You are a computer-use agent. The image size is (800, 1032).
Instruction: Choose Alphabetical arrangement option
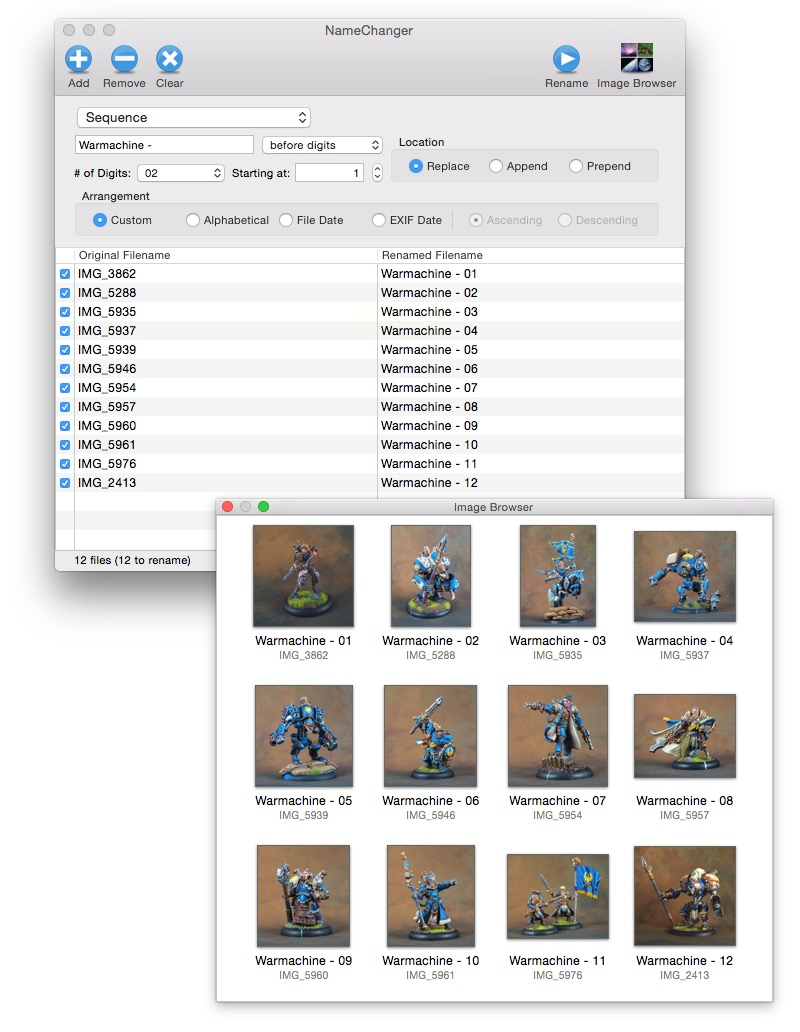193,220
